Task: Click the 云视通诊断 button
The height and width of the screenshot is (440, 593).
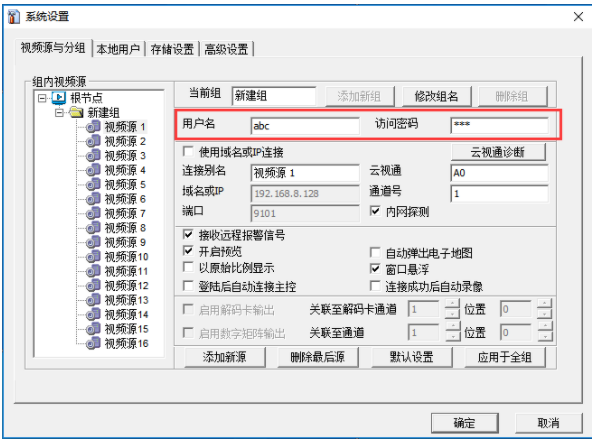Action: click(498, 152)
